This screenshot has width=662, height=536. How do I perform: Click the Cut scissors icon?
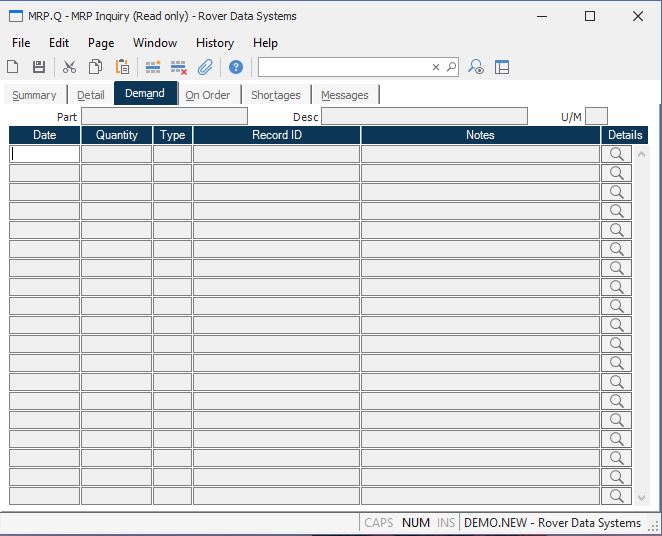pos(69,67)
